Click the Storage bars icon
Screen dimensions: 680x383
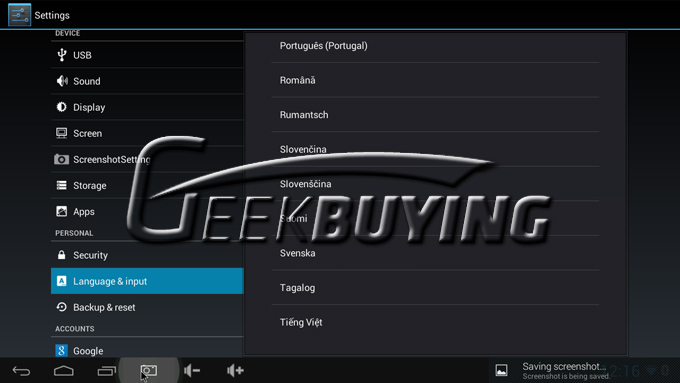(62, 185)
